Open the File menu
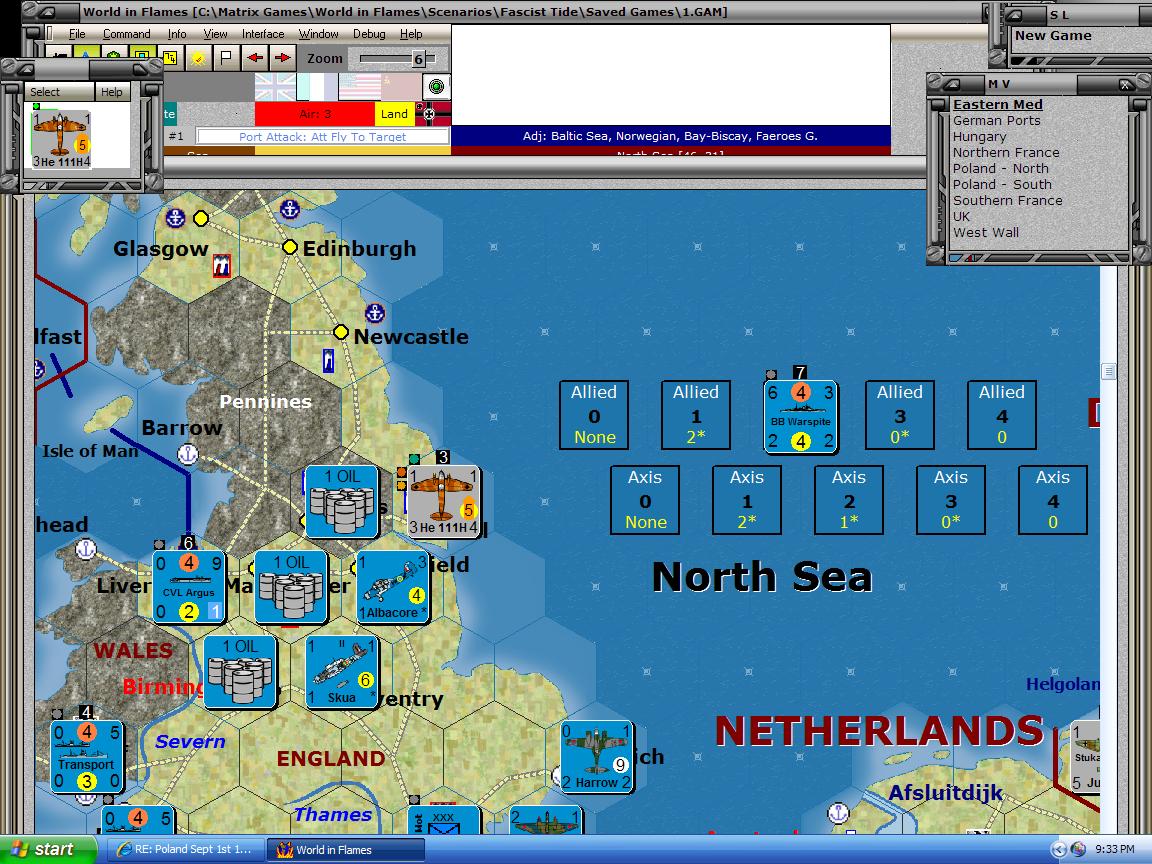The image size is (1152, 864). [76, 34]
